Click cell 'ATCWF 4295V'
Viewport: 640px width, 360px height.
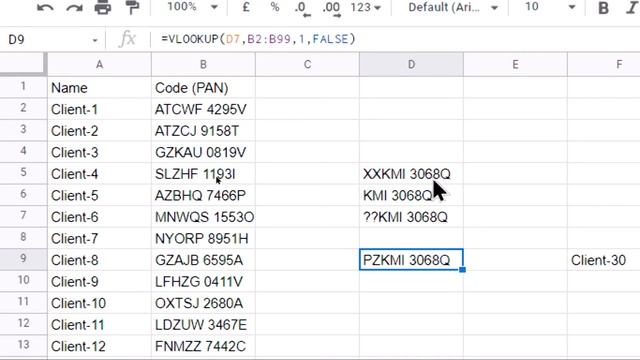tap(203, 109)
